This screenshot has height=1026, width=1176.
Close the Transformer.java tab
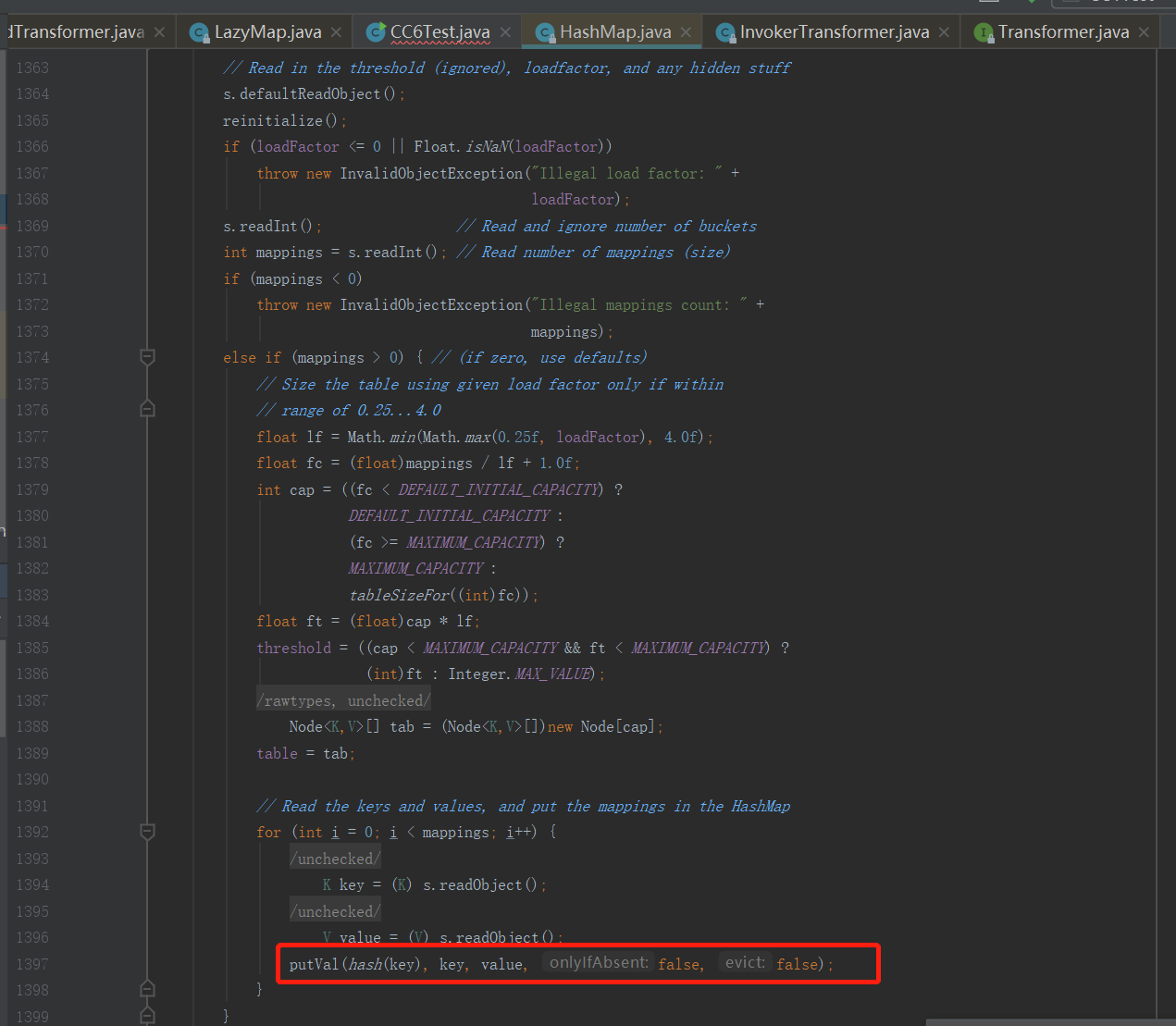tap(1144, 32)
